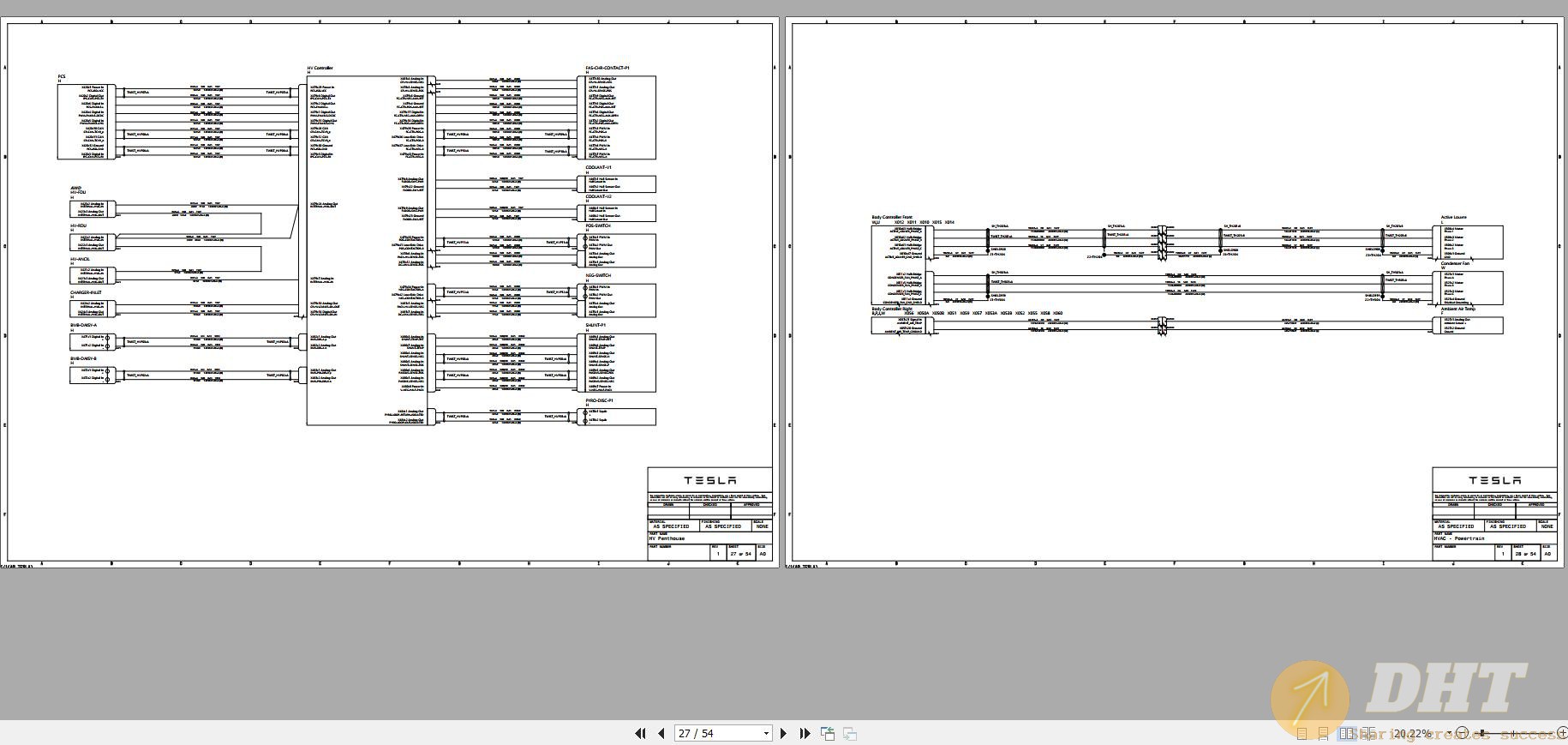
Task: Select the two-page continuous facing layout
Action: click(1368, 734)
